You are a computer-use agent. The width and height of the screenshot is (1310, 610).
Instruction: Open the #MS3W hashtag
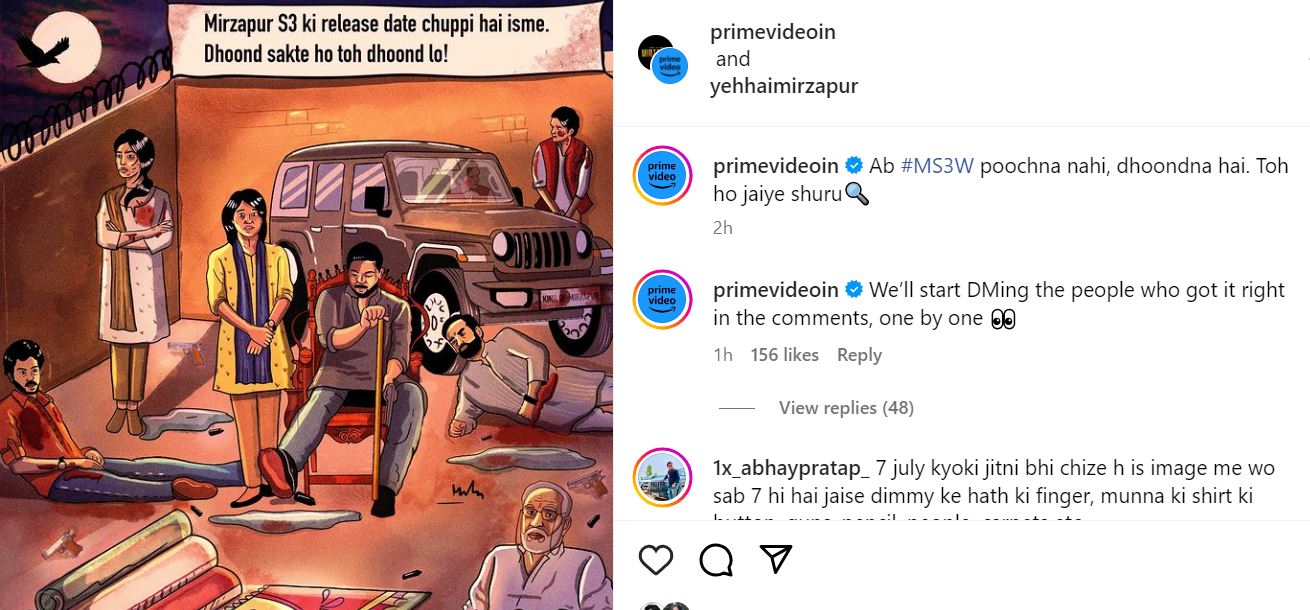click(x=937, y=165)
